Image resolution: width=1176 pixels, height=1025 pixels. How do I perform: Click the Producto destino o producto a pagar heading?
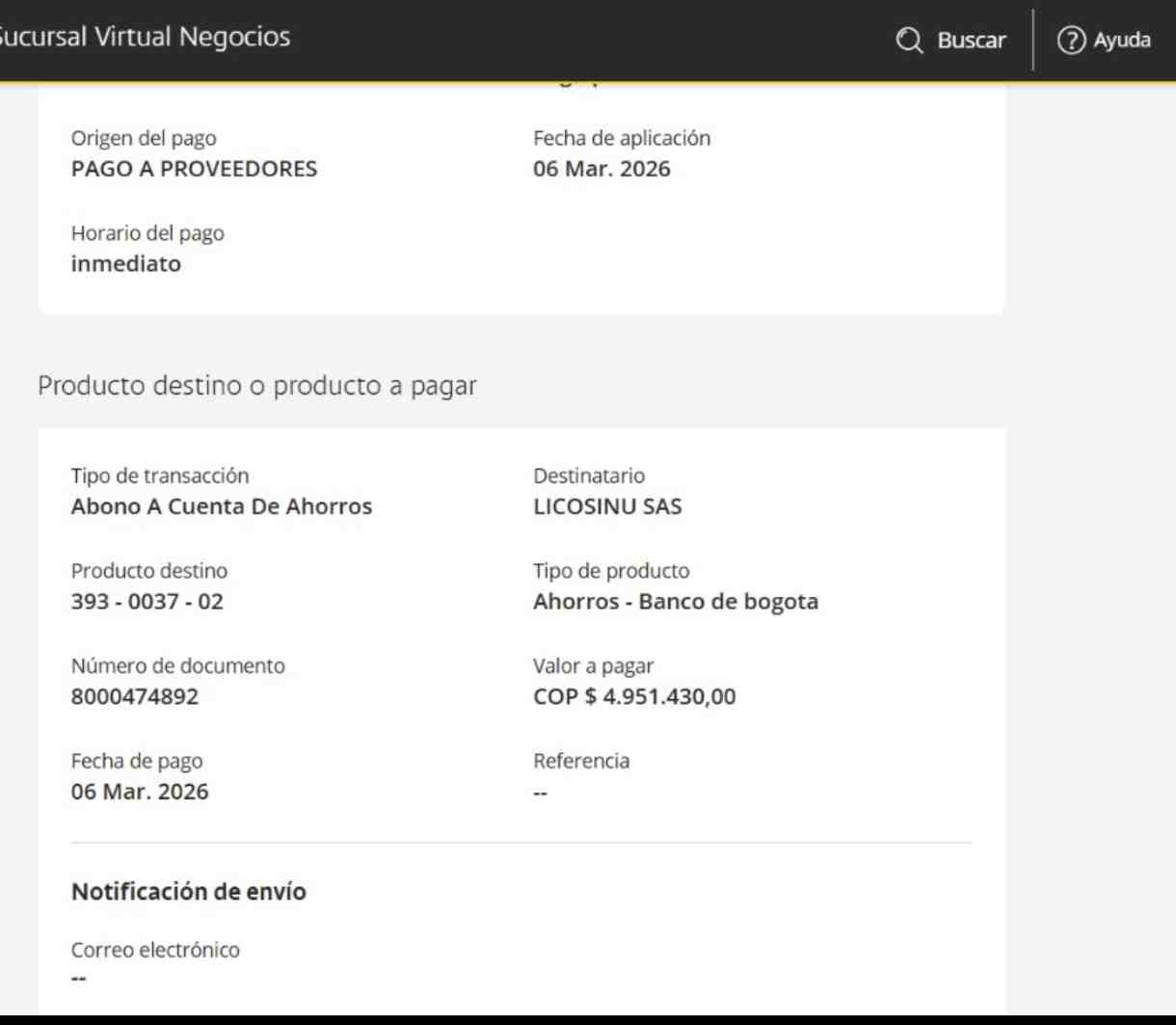256,386
